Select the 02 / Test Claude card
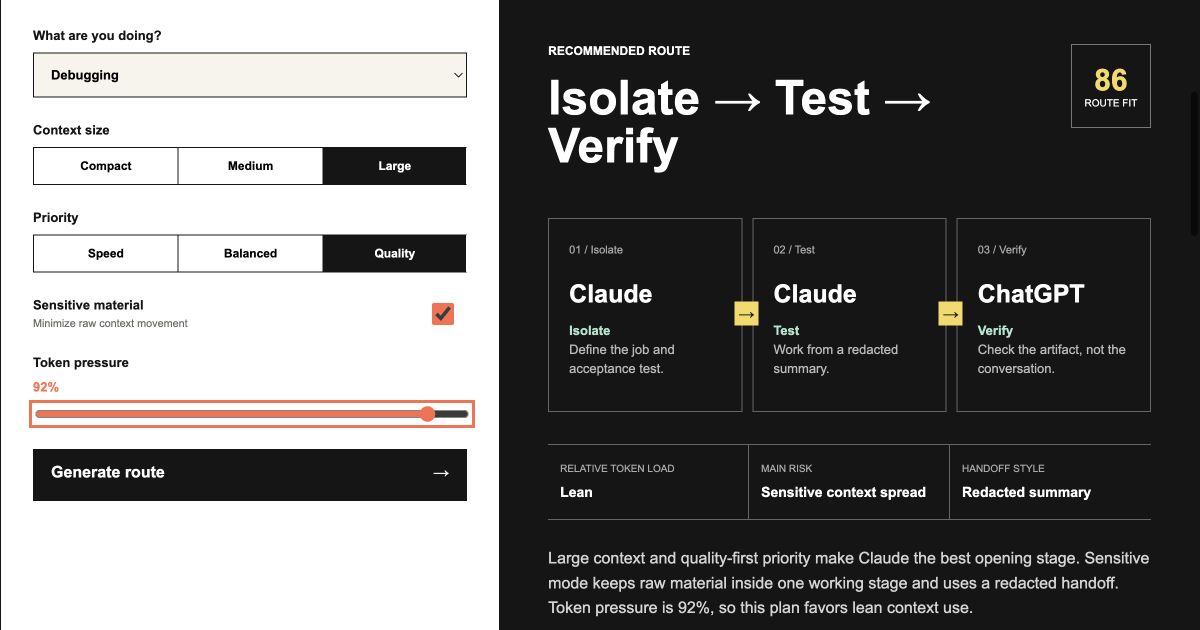This screenshot has width=1200, height=630. point(849,315)
